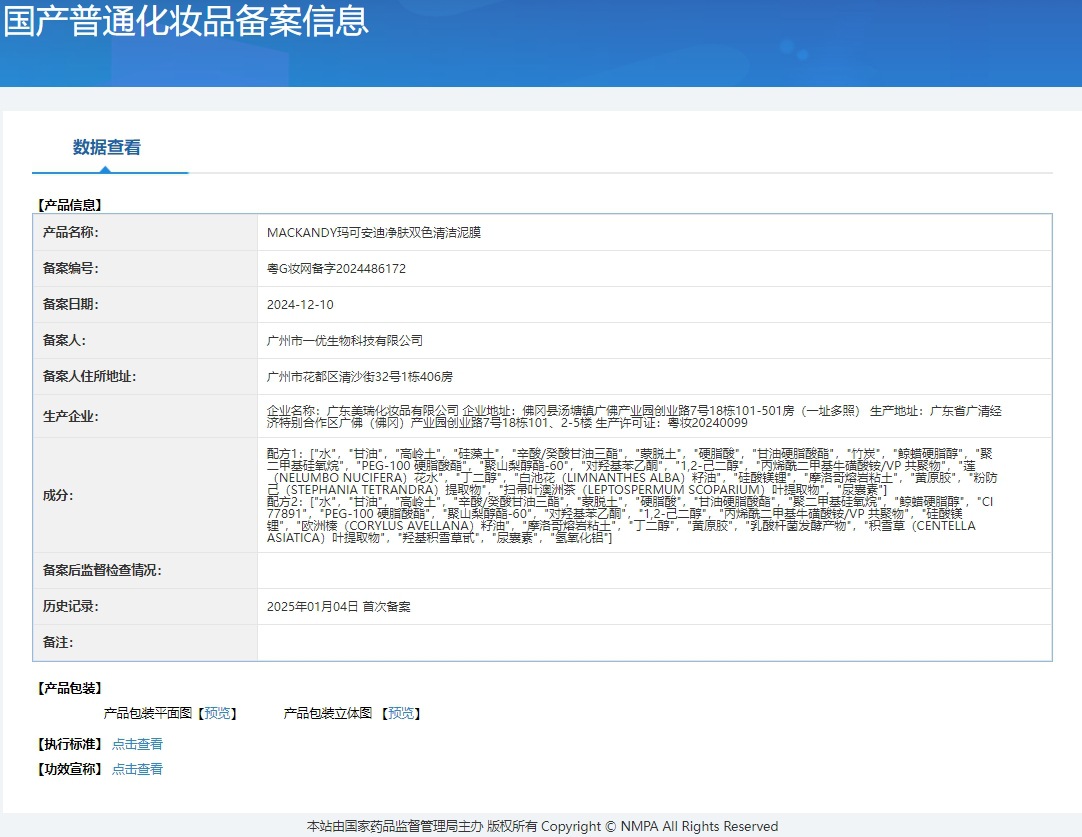
Task: Select company 广州市一优生物科技有限公司
Action: (345, 340)
